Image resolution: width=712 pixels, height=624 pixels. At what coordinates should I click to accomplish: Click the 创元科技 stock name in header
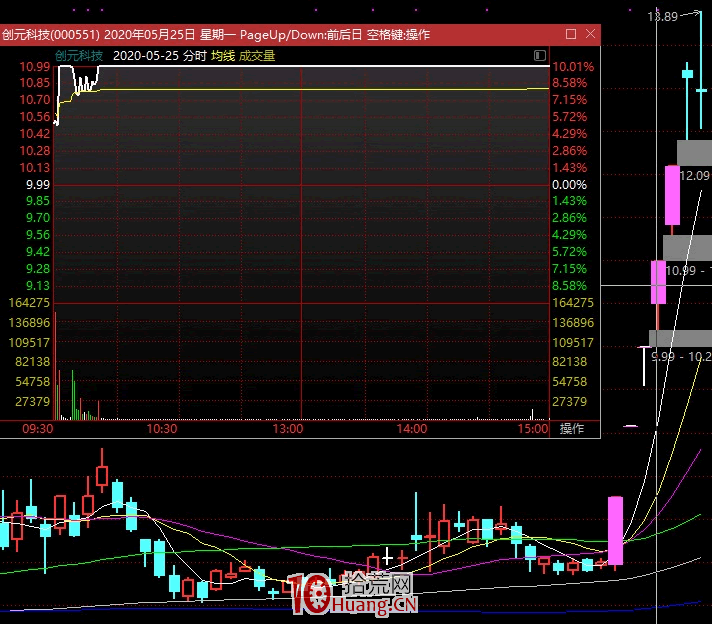coord(79,56)
